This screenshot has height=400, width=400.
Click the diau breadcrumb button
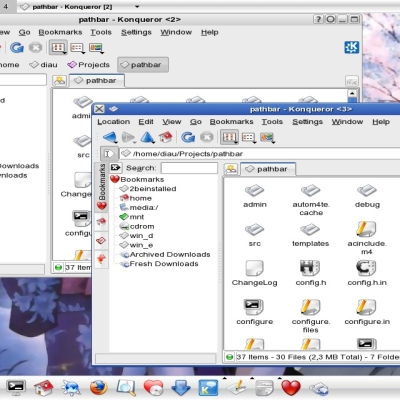[x=43, y=65]
